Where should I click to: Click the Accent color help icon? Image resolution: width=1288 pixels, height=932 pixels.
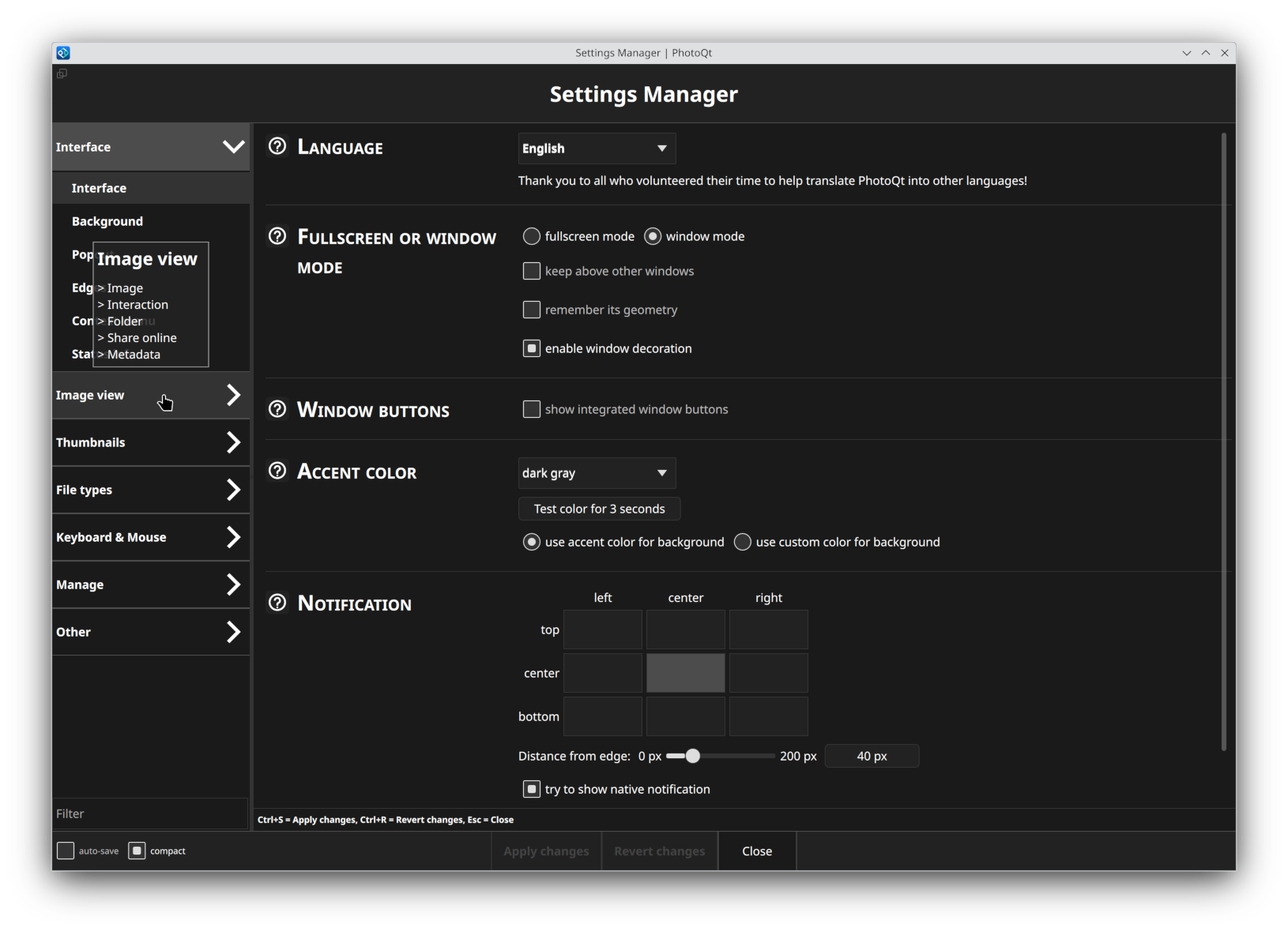click(277, 471)
